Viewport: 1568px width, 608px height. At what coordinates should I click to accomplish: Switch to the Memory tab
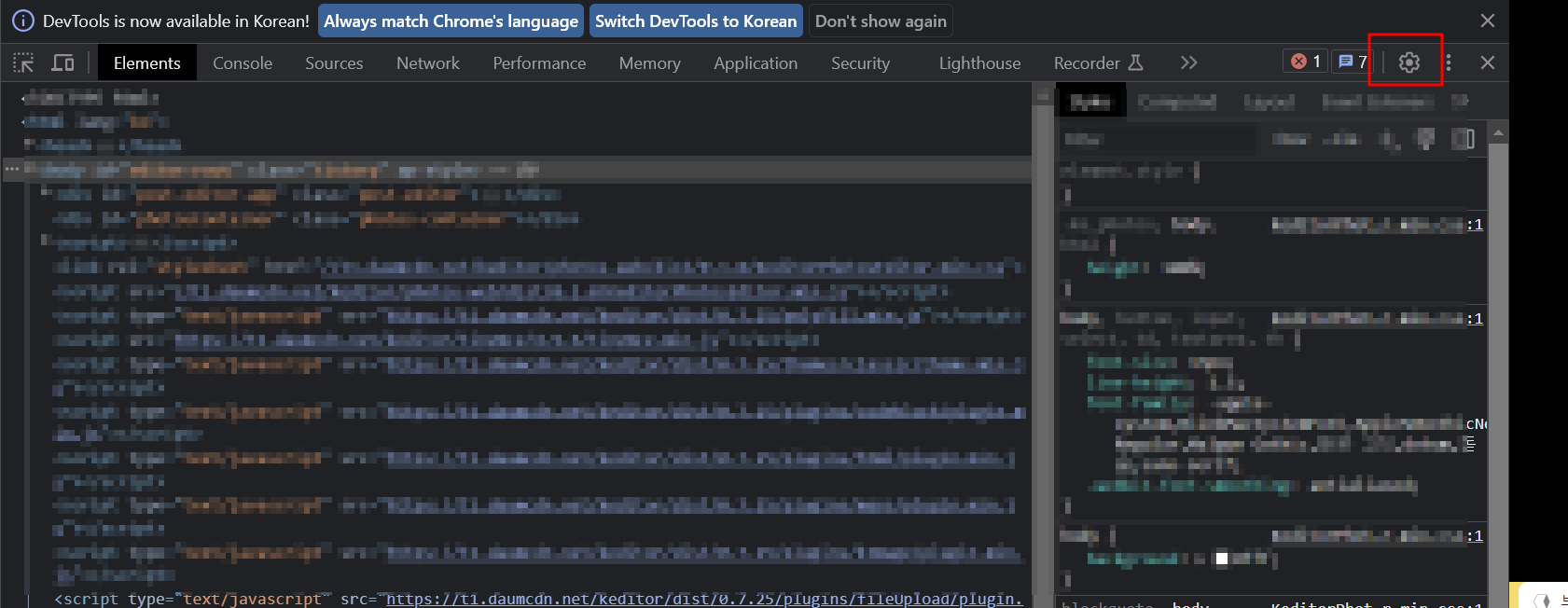coord(650,62)
